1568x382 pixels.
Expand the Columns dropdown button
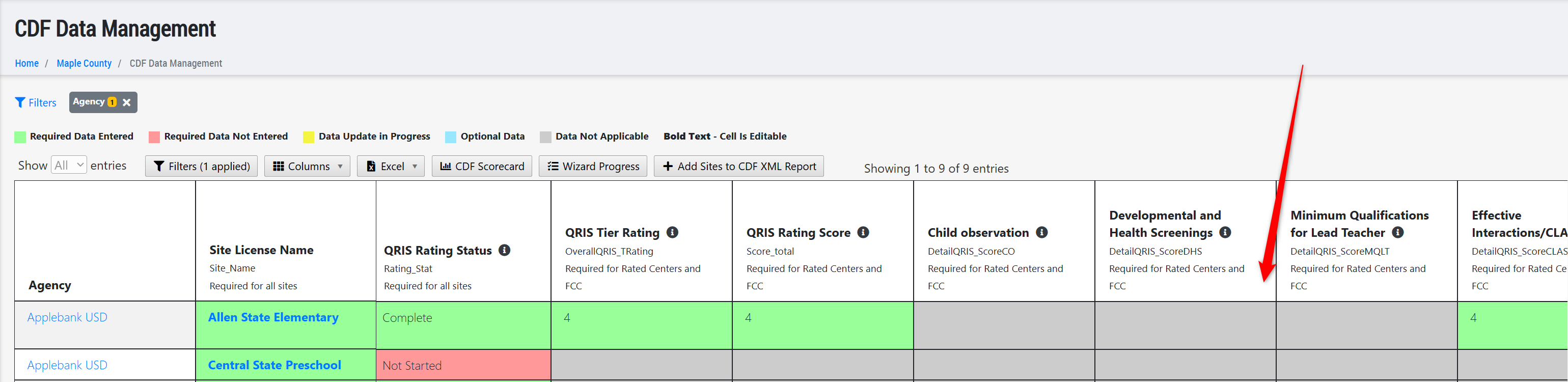pyautogui.click(x=308, y=167)
